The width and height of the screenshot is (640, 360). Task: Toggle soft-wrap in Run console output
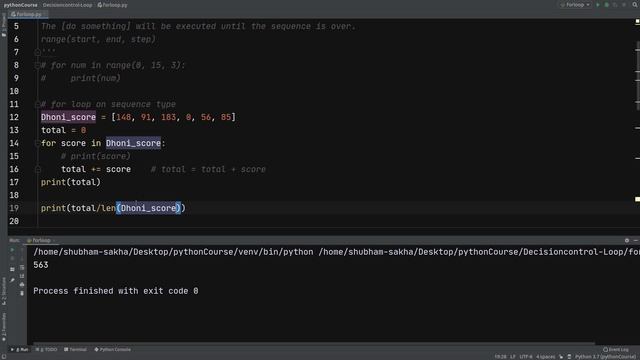[x=22, y=267]
